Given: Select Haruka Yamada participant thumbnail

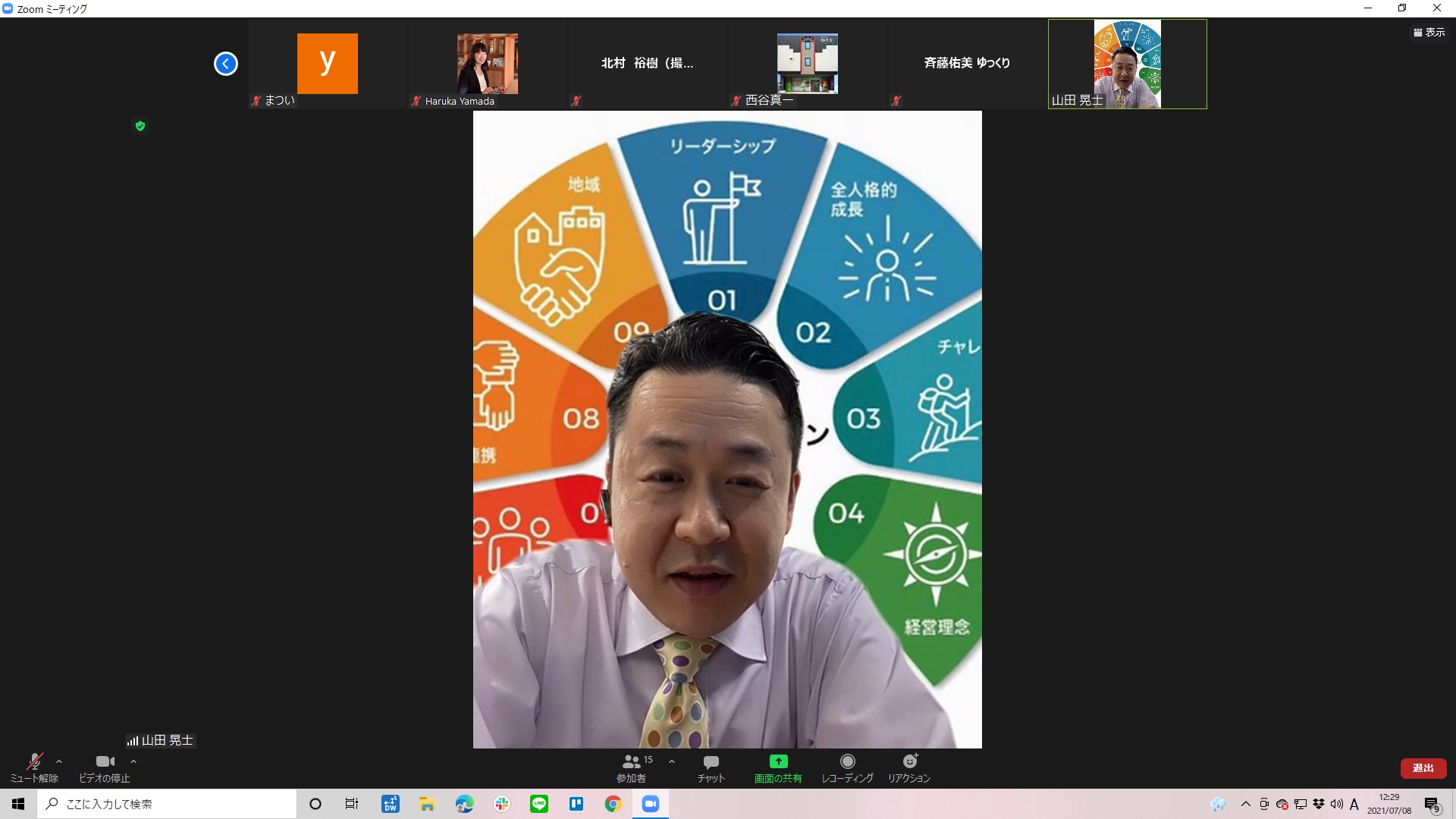Looking at the screenshot, I should [x=488, y=64].
